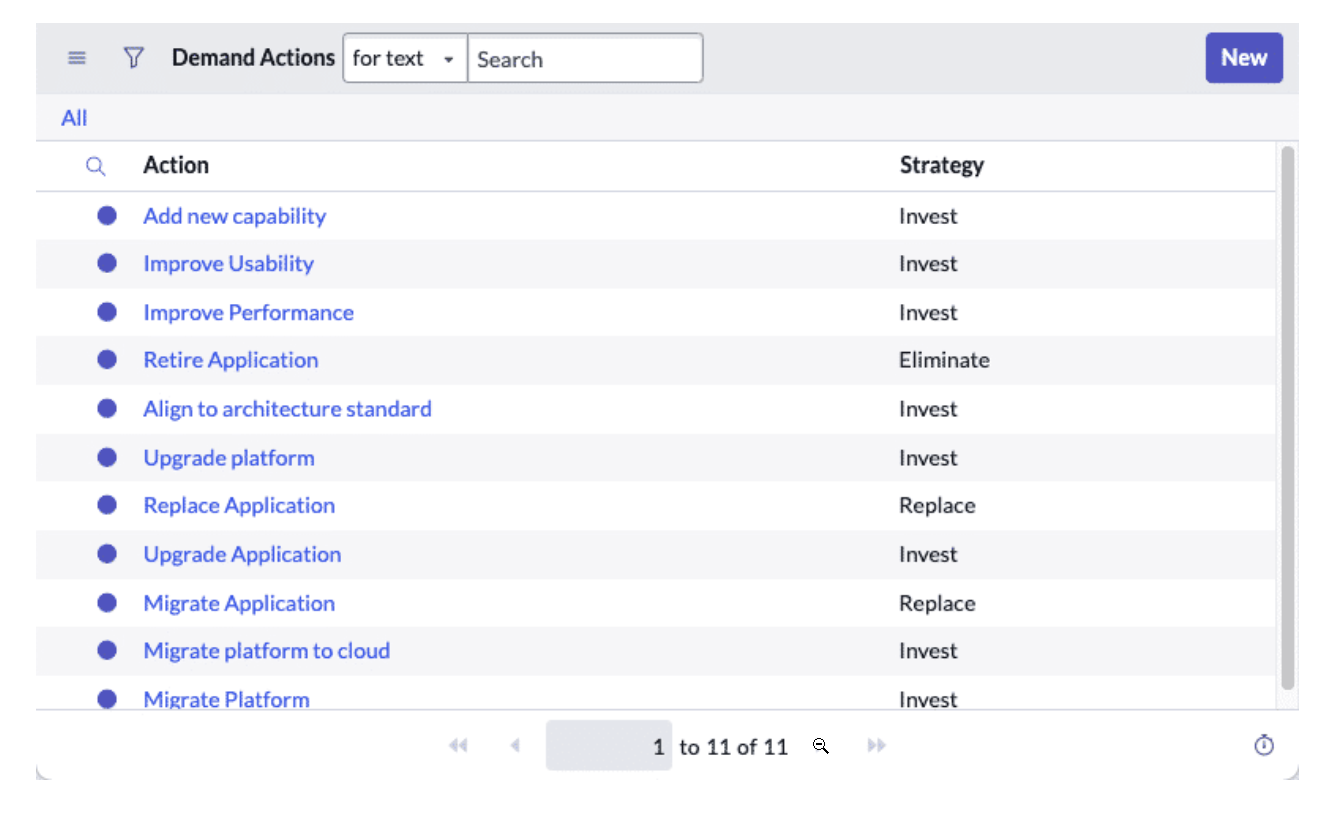This screenshot has height=818, width=1344.
Task: Click the response time clock icon
Action: point(1264,745)
